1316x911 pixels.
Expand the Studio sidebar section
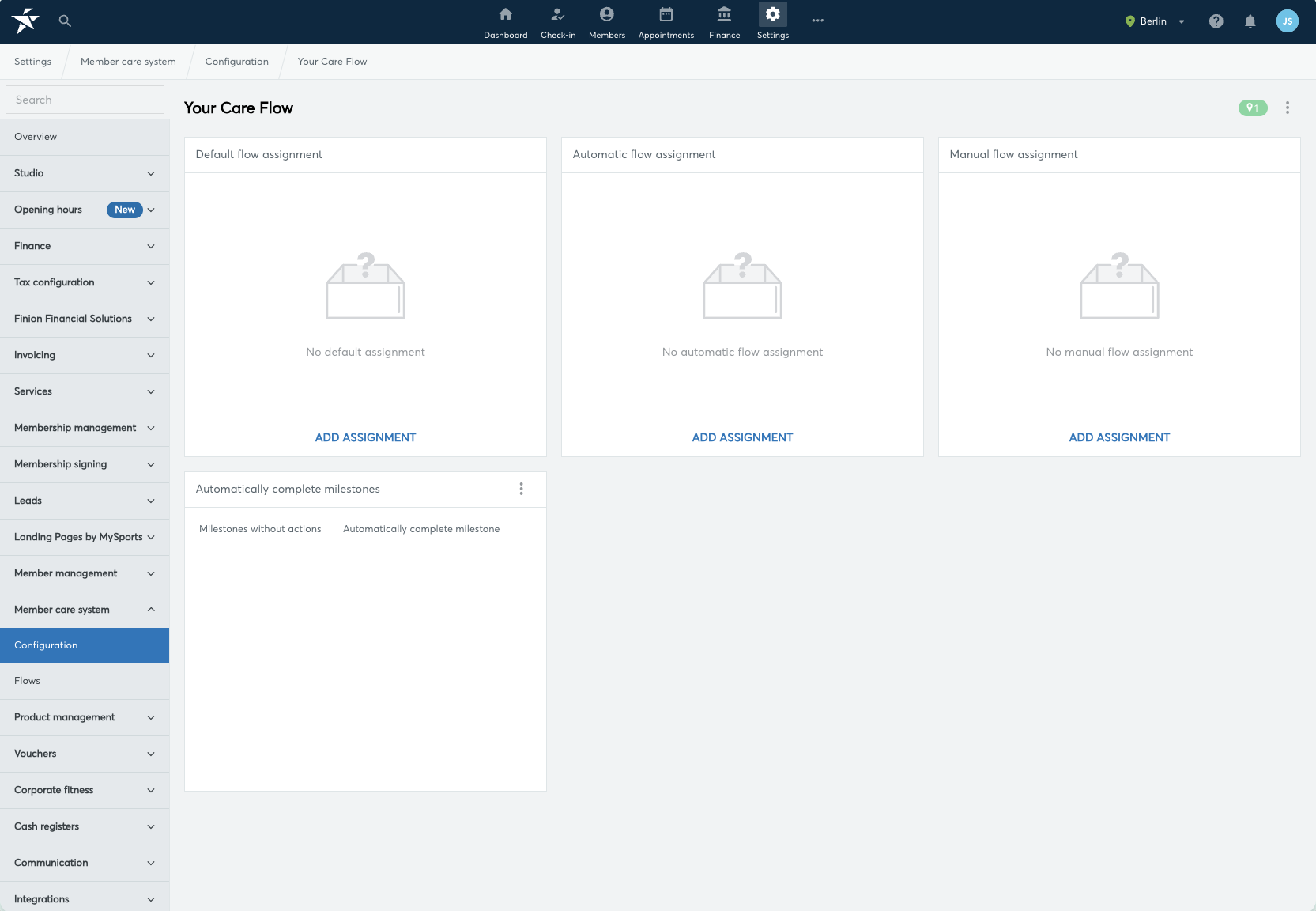(85, 173)
